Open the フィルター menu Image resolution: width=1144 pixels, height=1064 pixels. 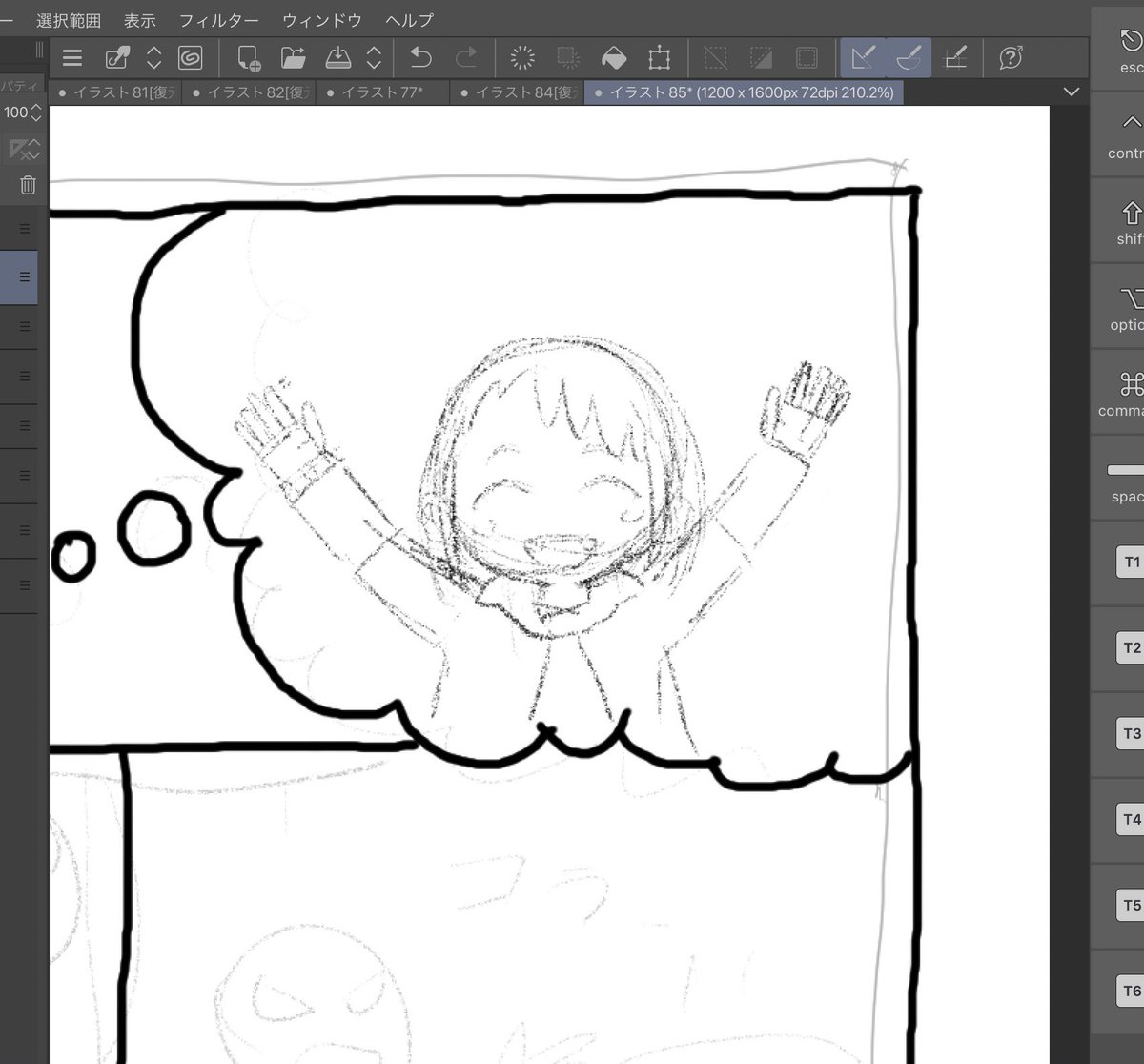[219, 20]
